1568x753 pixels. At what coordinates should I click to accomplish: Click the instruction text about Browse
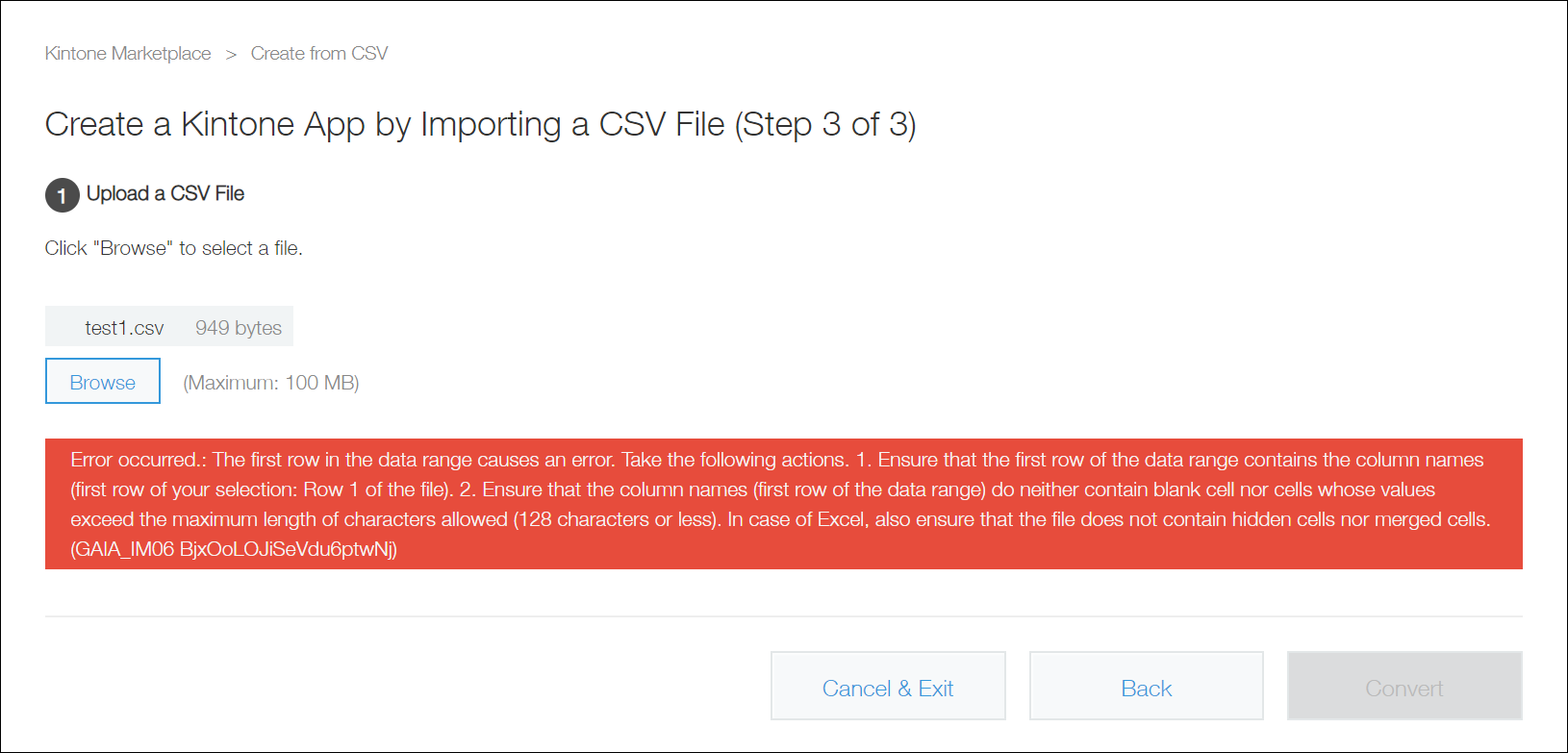[x=173, y=247]
